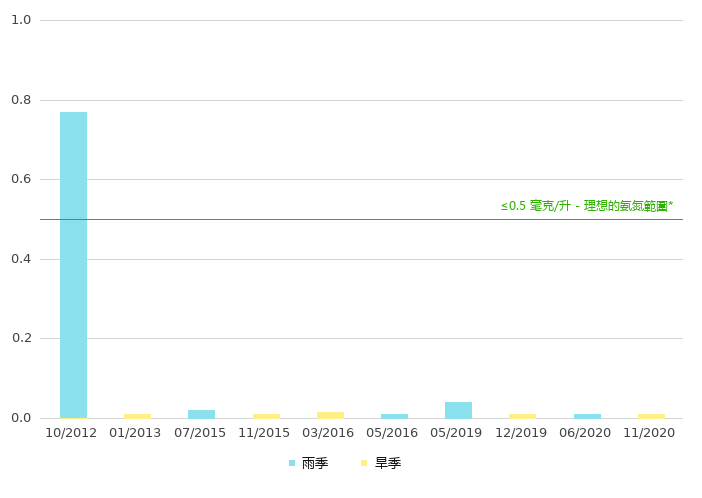Select the cyan bar above 06/2020
Image resolution: width=702 pixels, height=498 pixels.
pyautogui.click(x=587, y=415)
